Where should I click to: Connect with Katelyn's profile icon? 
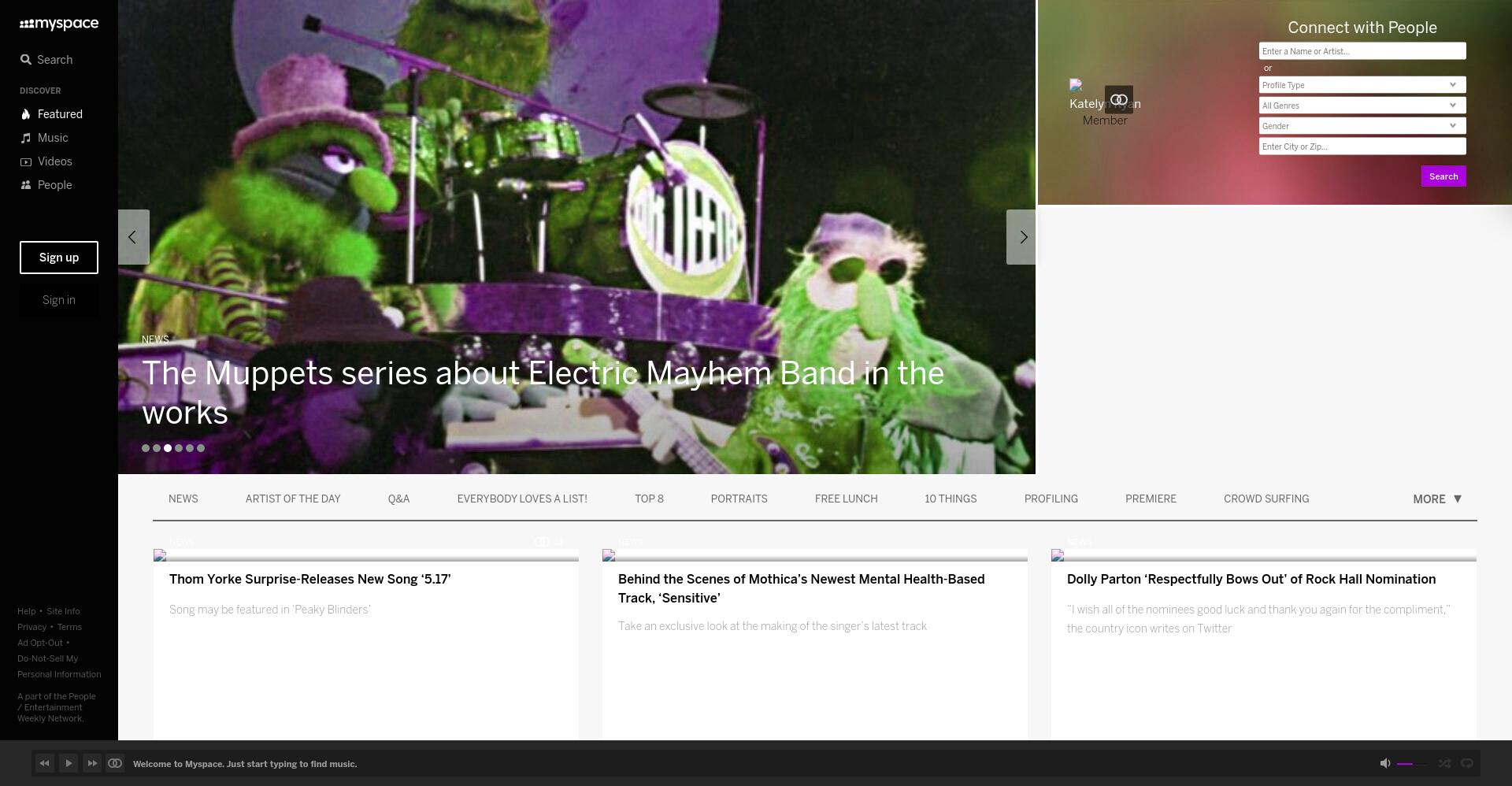click(1119, 100)
